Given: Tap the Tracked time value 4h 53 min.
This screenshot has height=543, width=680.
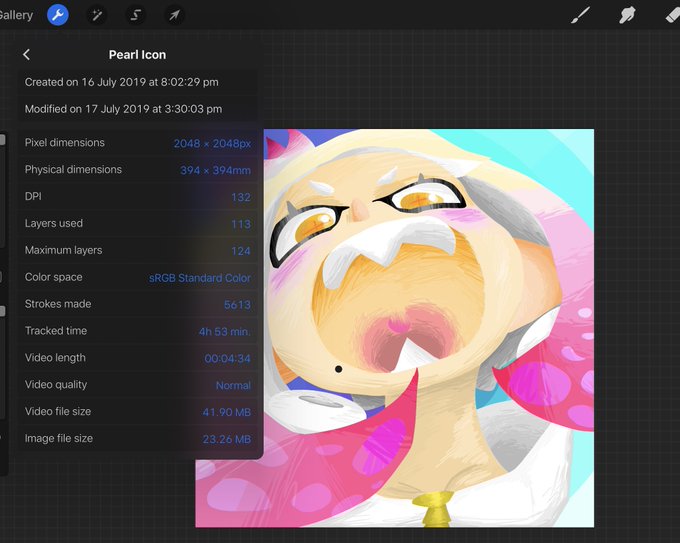Looking at the screenshot, I should [225, 331].
